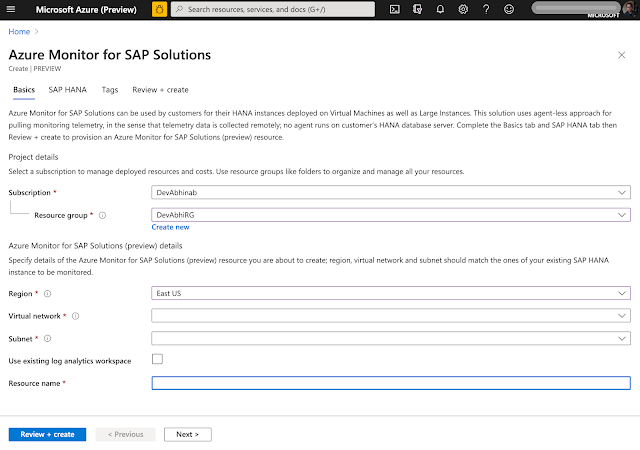The width and height of the screenshot is (640, 450).
Task: Close the Azure Monitor create blade
Action: tap(624, 57)
